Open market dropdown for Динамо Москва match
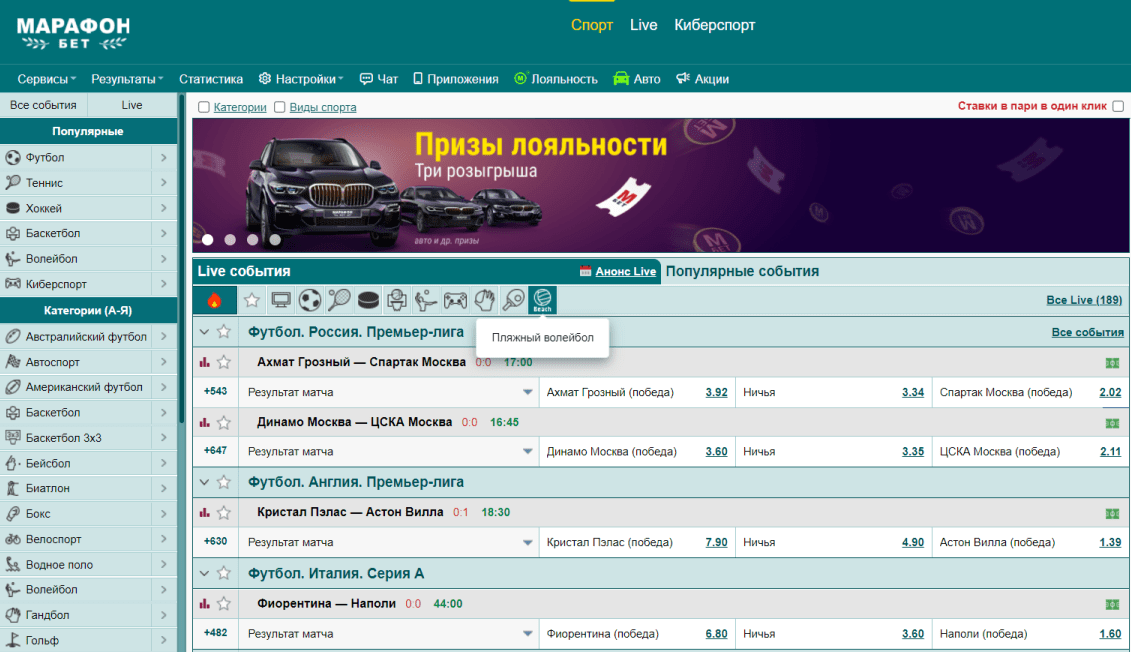Viewport: 1131px width, 652px height. [527, 451]
